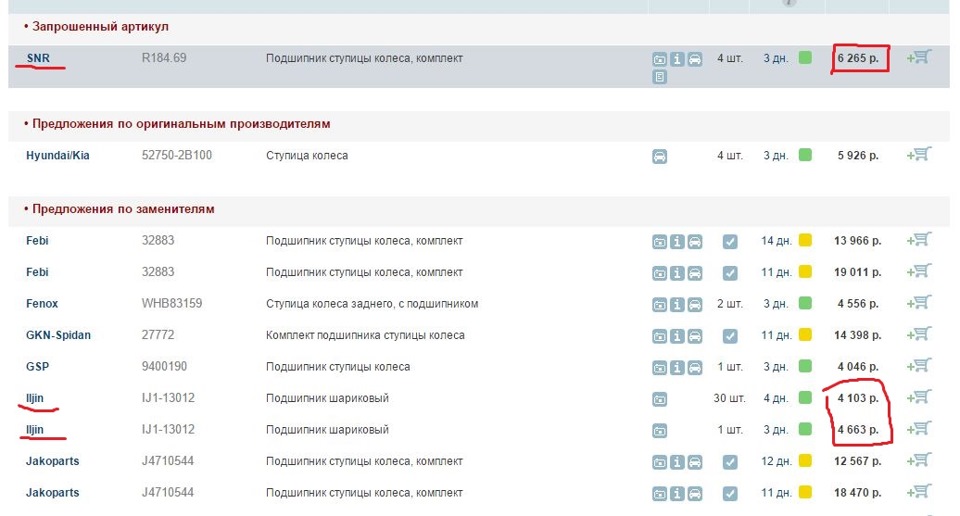Open the GKN-Spidan brand link
The image size is (960, 516).
pos(58,335)
